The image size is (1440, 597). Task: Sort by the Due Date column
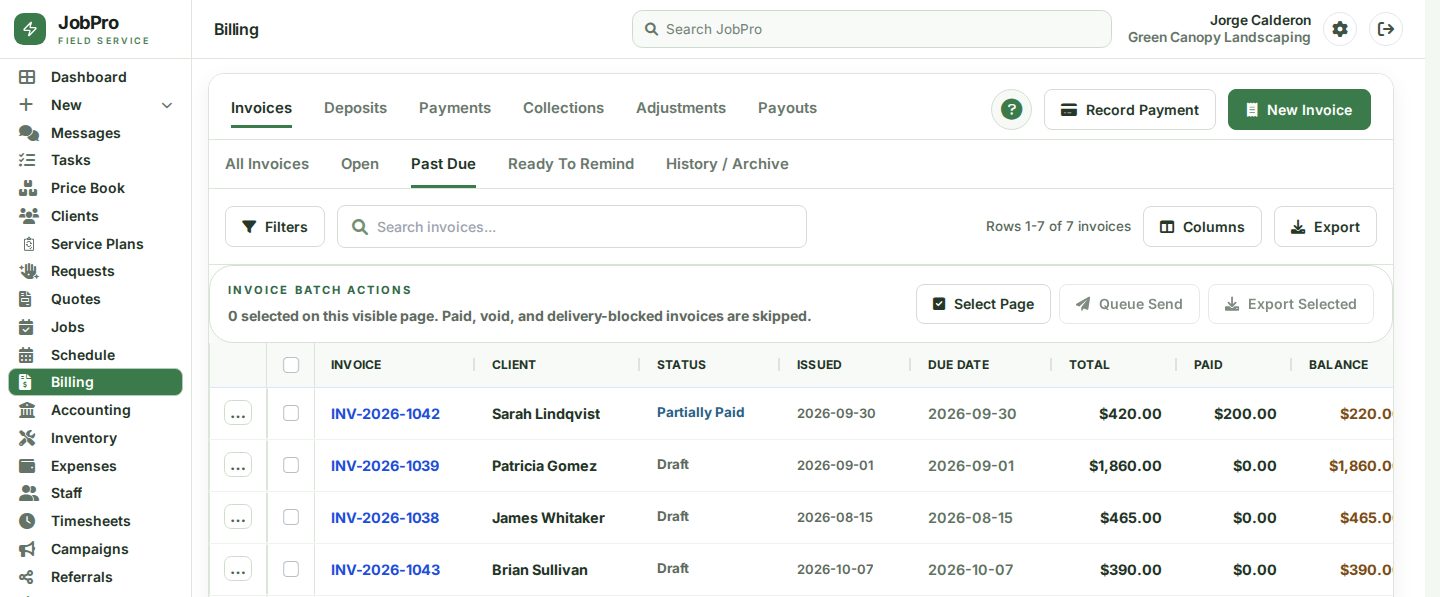(958, 365)
